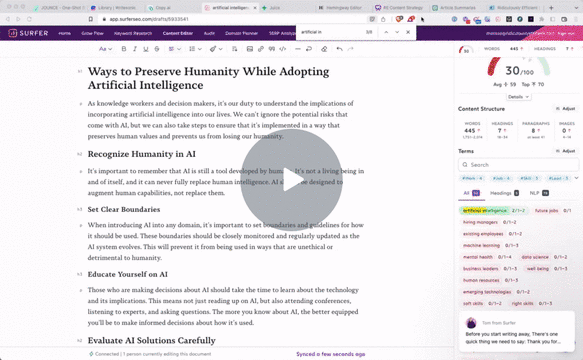Open the list style dropdown
Screen dimensions: 583x360
pyautogui.click(x=195, y=49)
